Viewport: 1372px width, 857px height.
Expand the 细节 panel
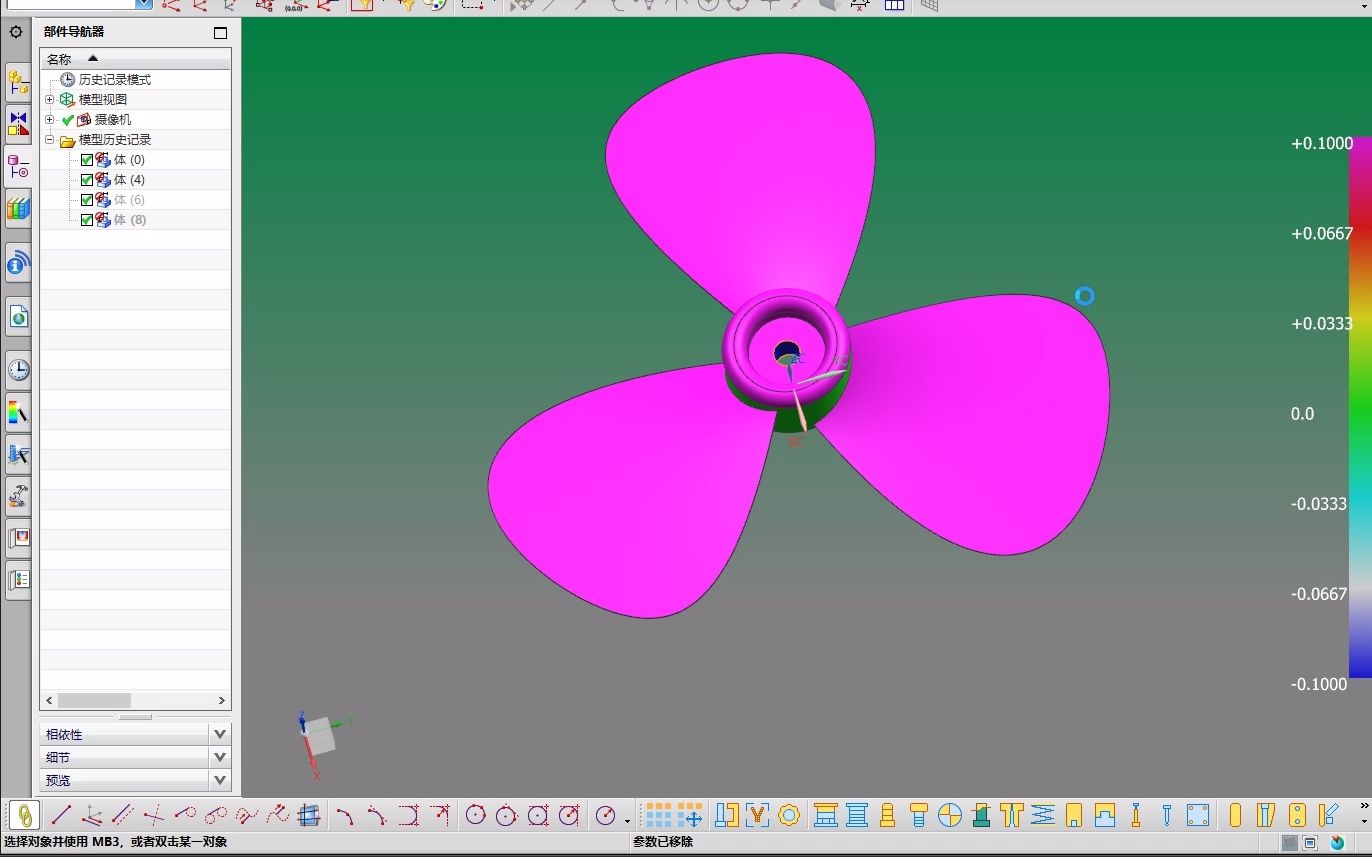pos(220,757)
